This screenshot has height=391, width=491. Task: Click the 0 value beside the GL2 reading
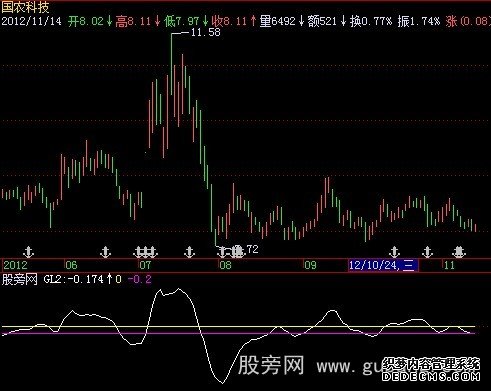[x=118, y=279]
